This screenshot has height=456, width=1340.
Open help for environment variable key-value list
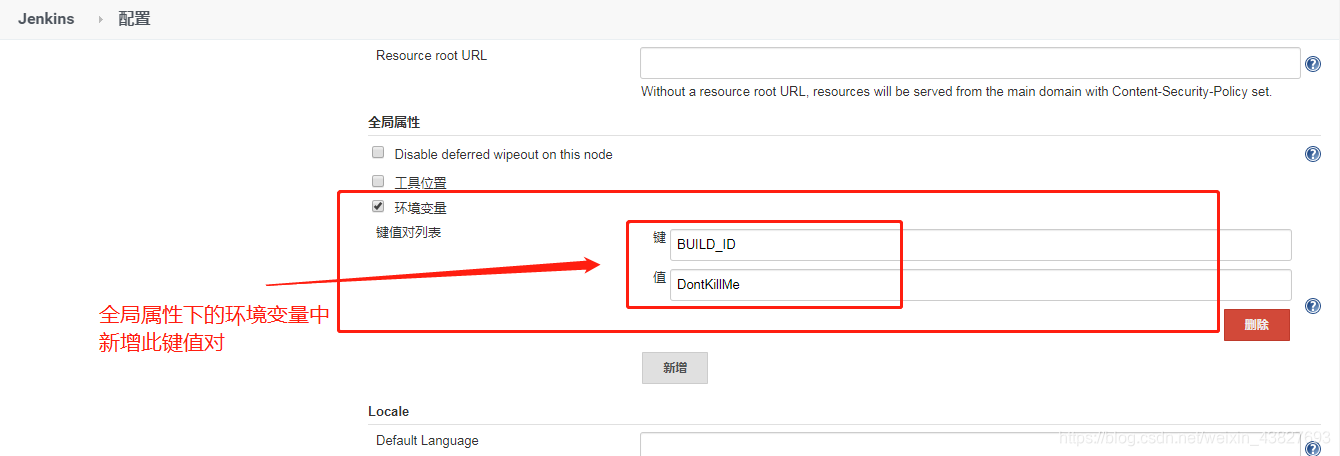coord(1314,305)
